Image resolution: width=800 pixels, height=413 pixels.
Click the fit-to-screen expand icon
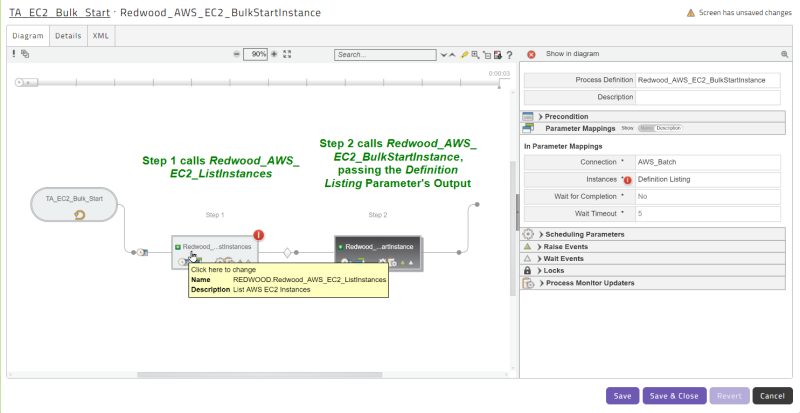click(x=287, y=54)
